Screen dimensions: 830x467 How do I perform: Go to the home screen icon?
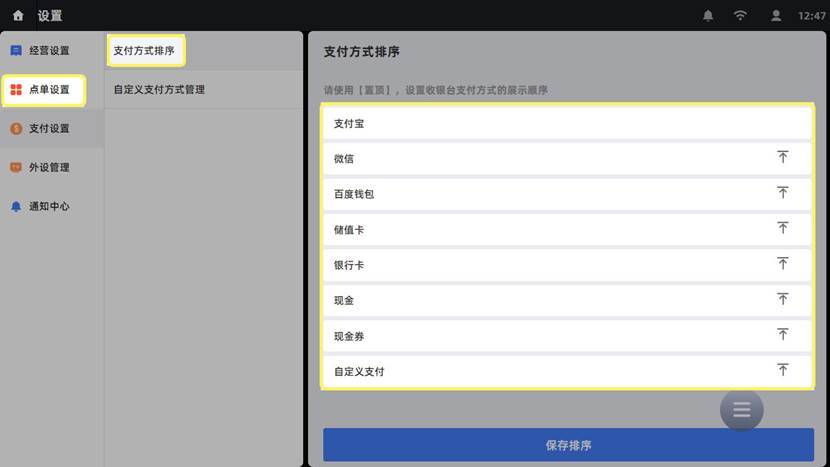point(18,15)
